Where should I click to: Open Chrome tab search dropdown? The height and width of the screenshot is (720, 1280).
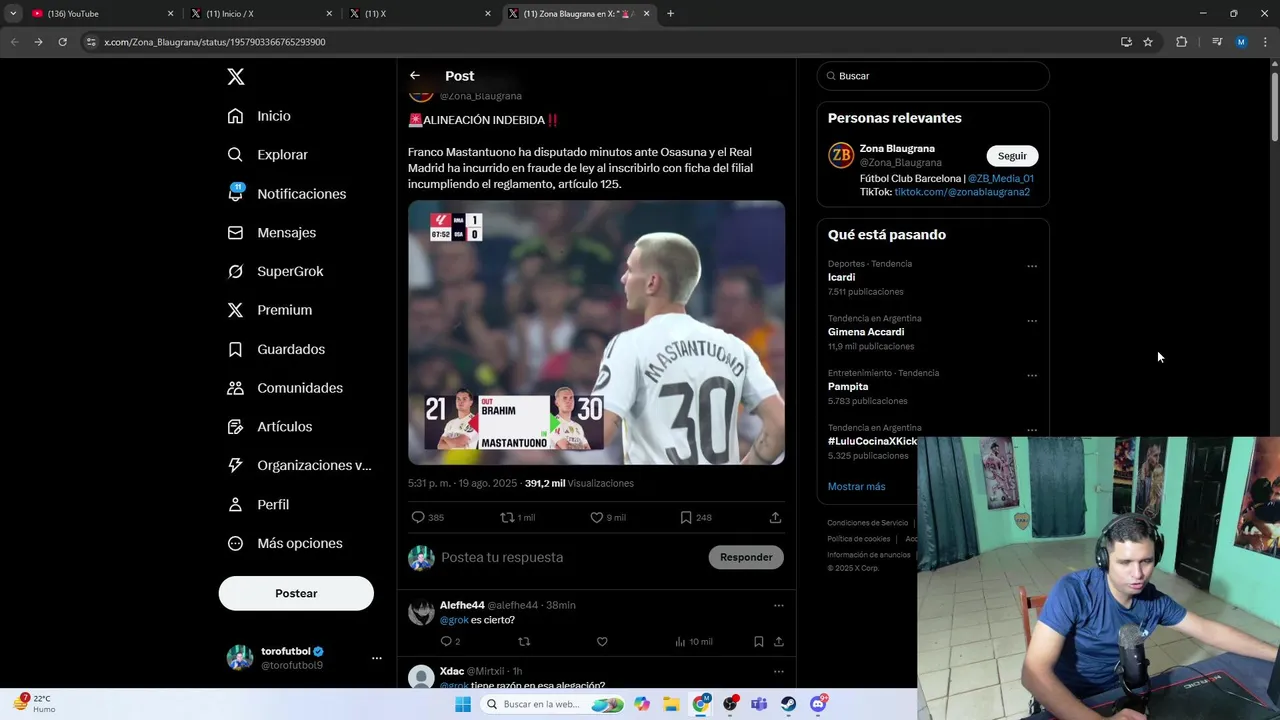(12, 14)
